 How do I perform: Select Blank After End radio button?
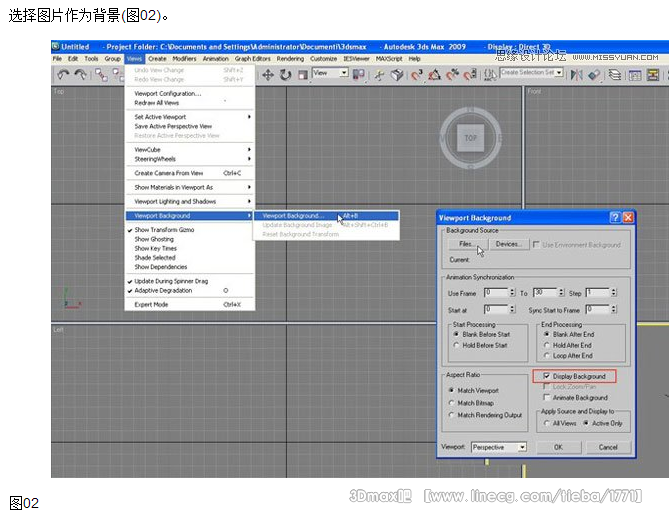point(546,334)
